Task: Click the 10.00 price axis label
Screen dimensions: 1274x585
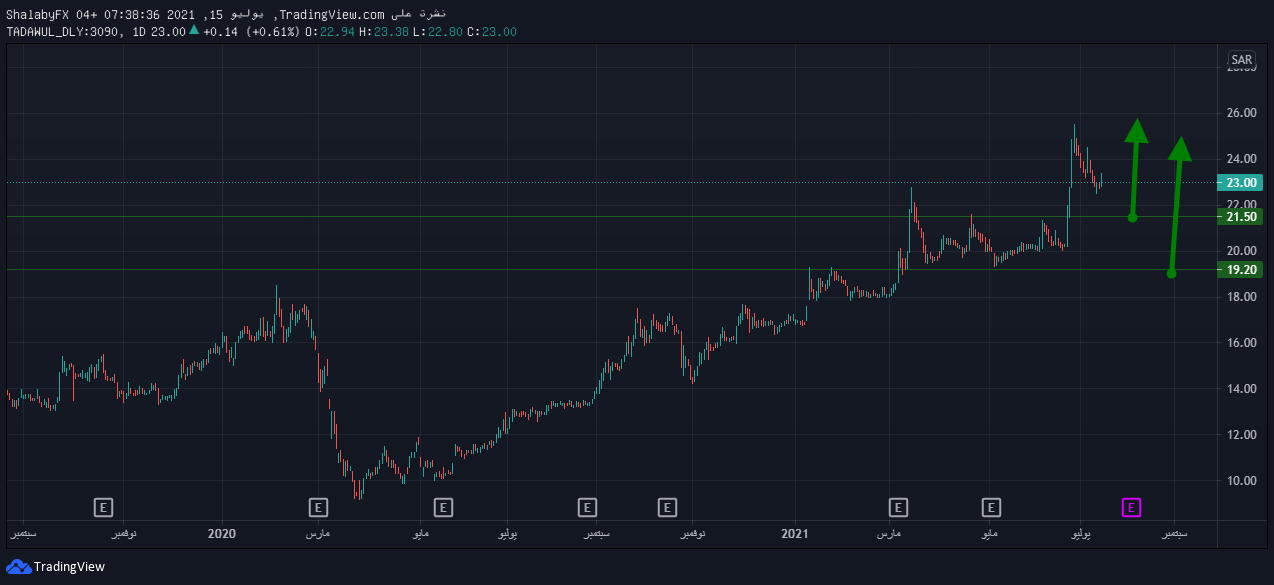Action: click(x=1241, y=481)
